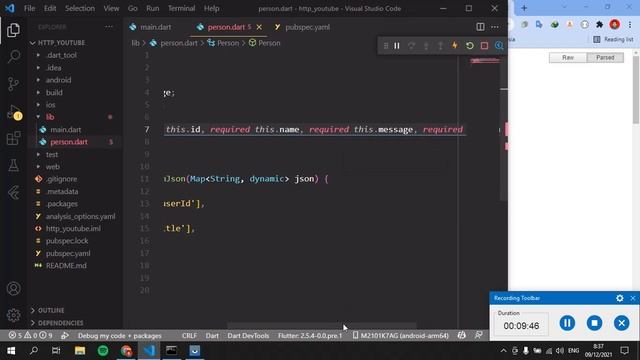
Task: Click the Chrome page vertical scrollbar
Action: click(x=636, y=89)
